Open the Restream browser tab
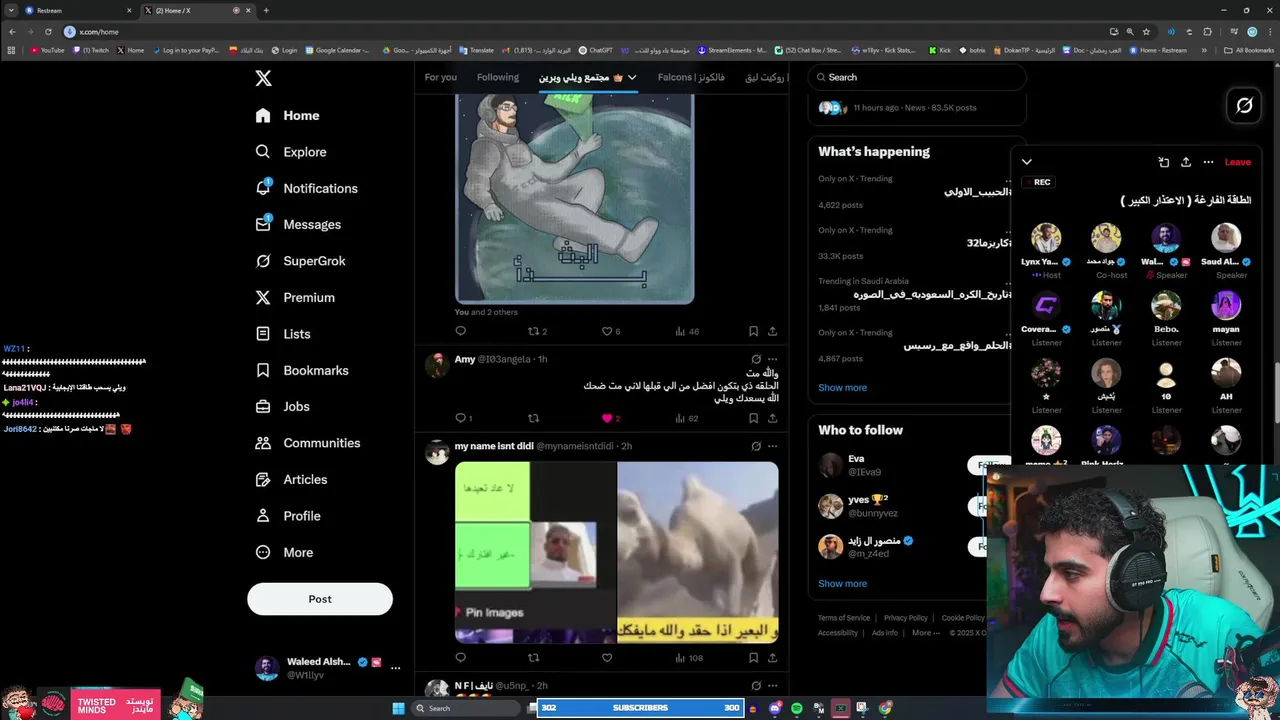Viewport: 1280px width, 720px height. pyautogui.click(x=78, y=10)
